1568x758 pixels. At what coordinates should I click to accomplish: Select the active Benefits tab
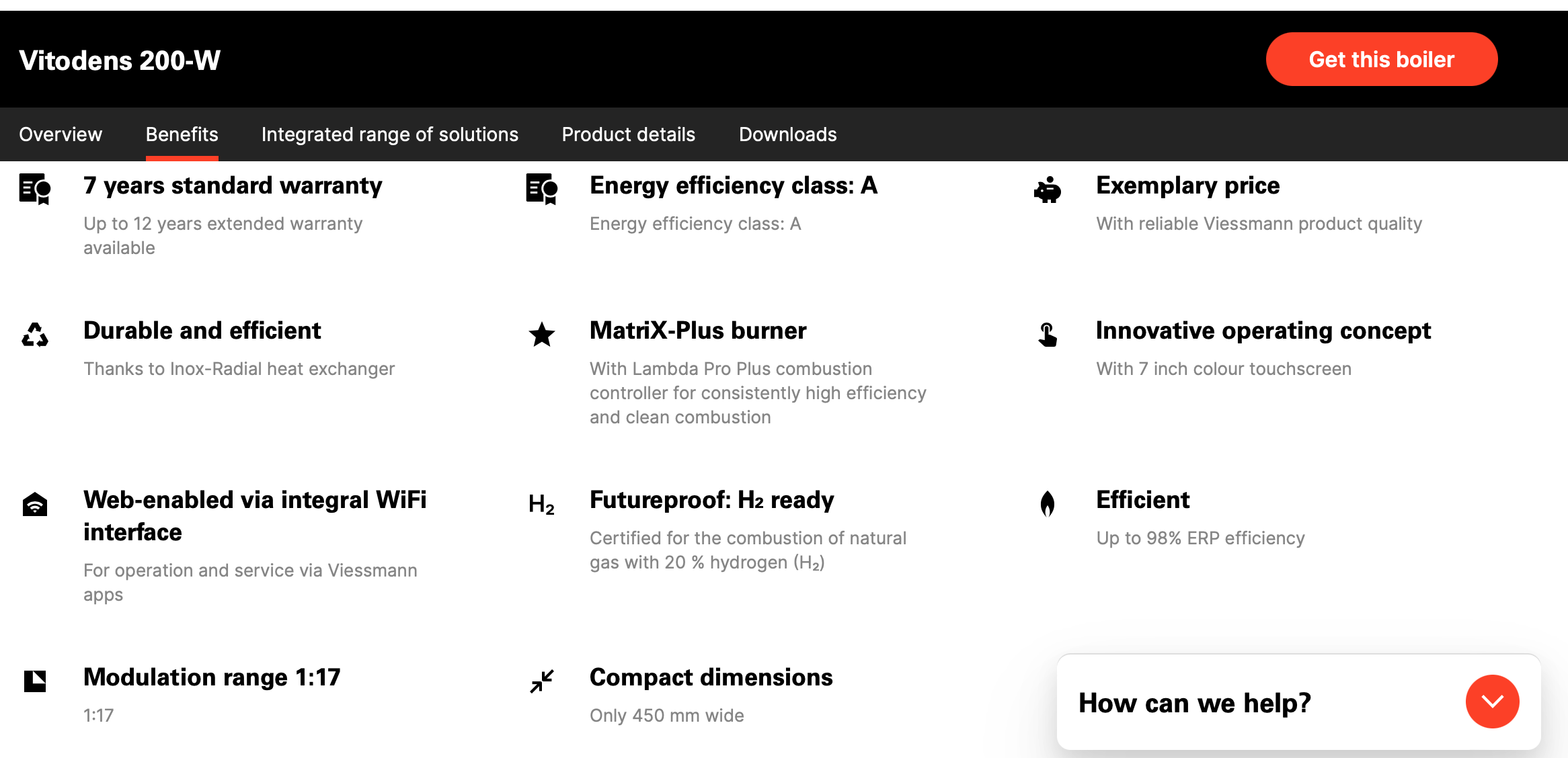182,134
